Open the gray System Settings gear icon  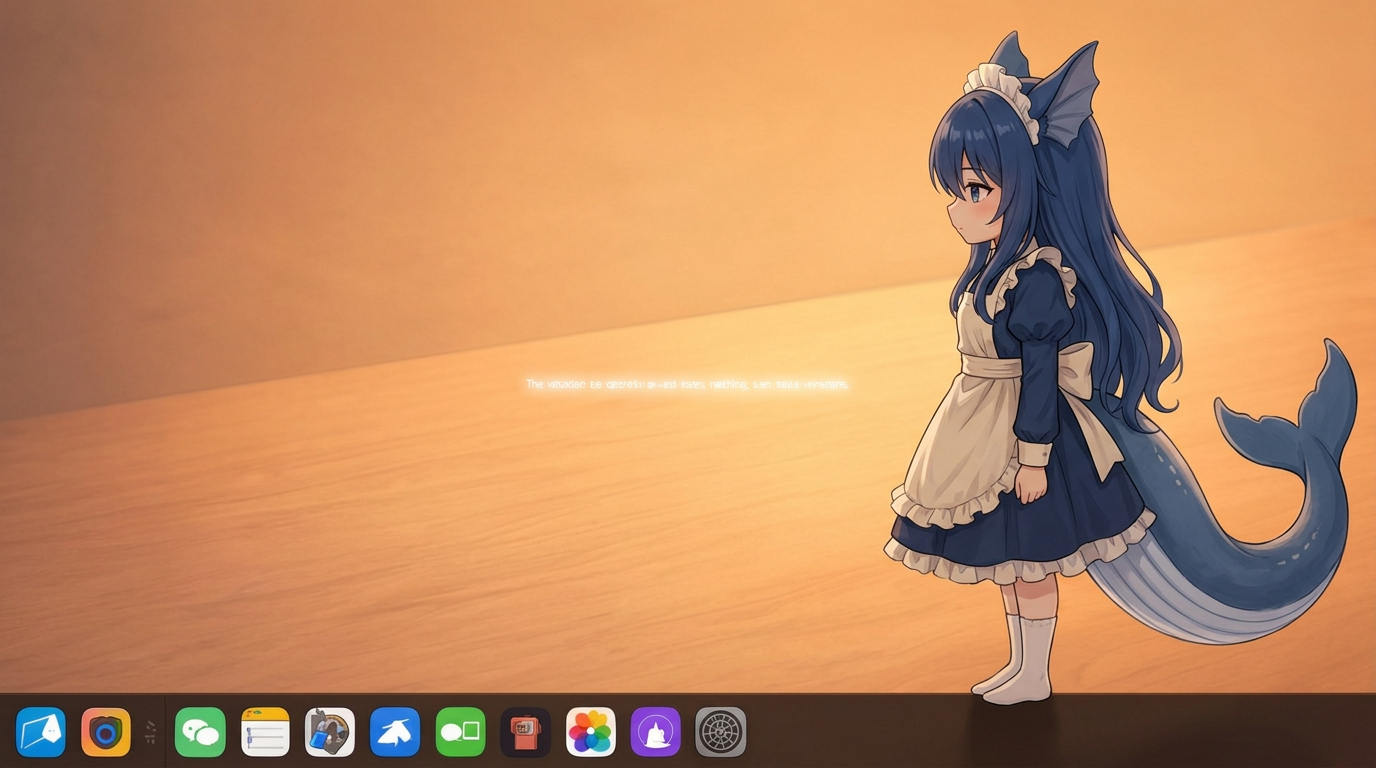coord(721,732)
